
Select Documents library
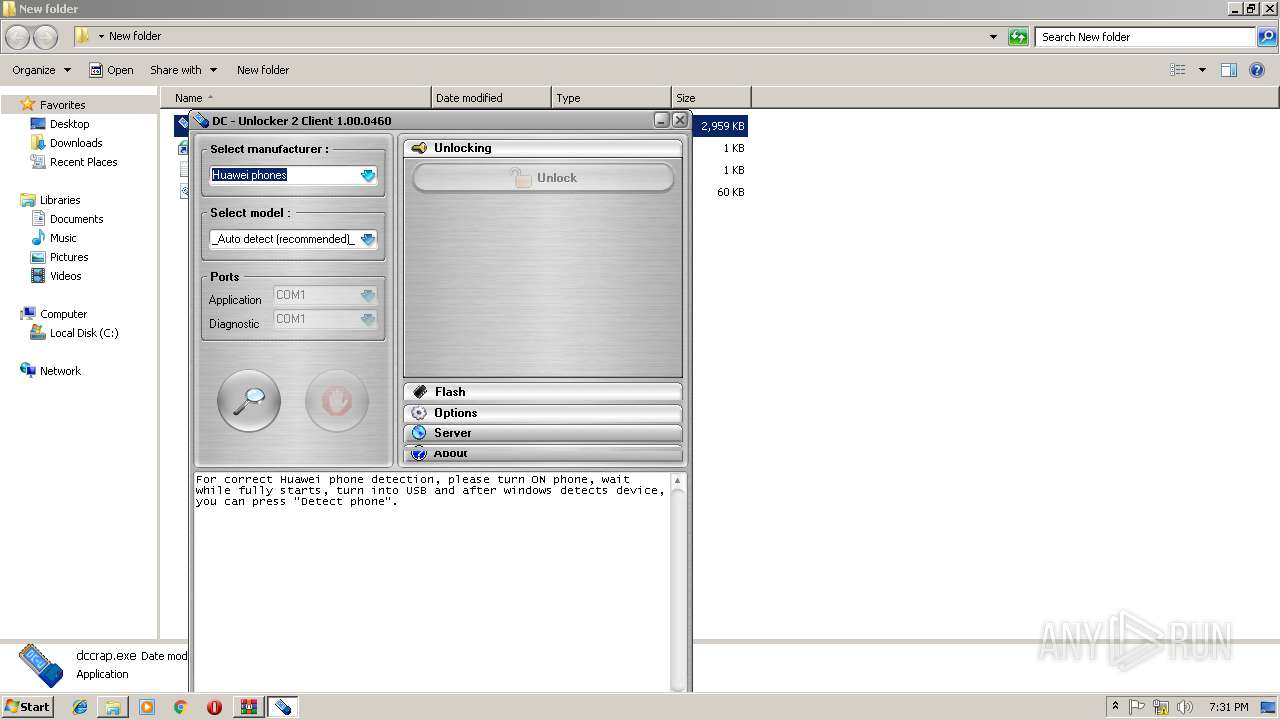(x=76, y=219)
